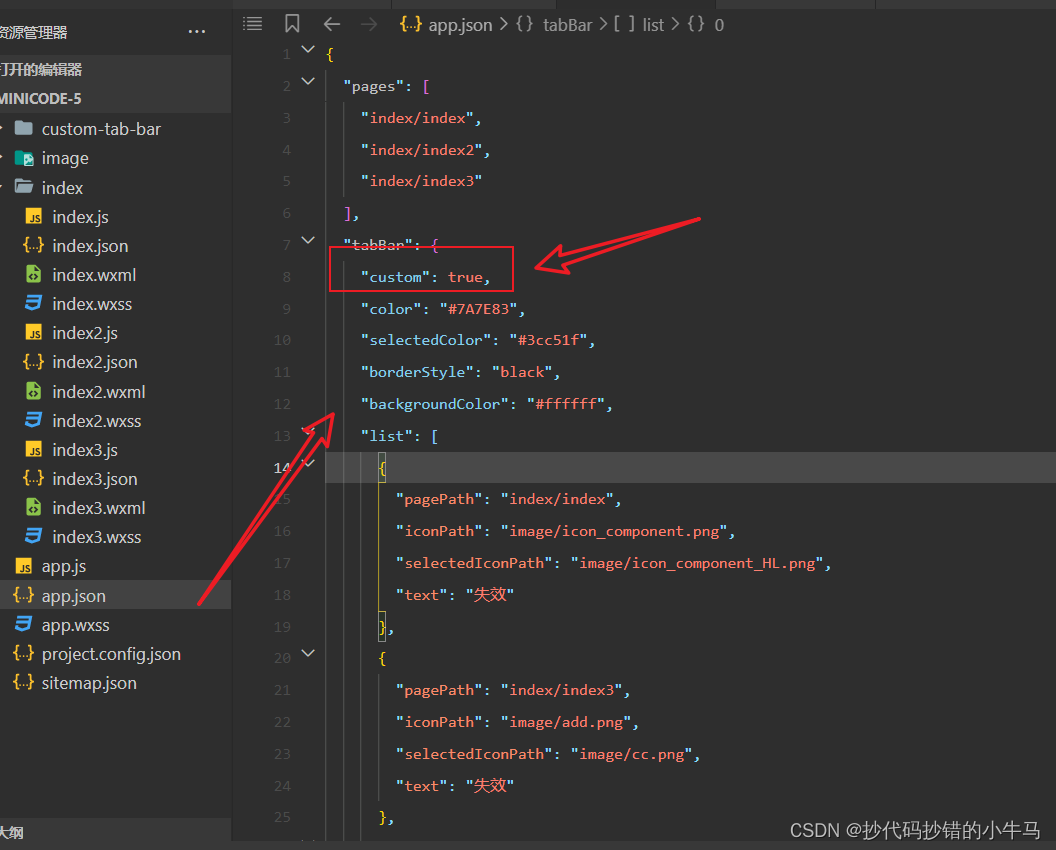Click the wxss icon beside app.wxss
The width and height of the screenshot is (1056, 850).
click(24, 624)
